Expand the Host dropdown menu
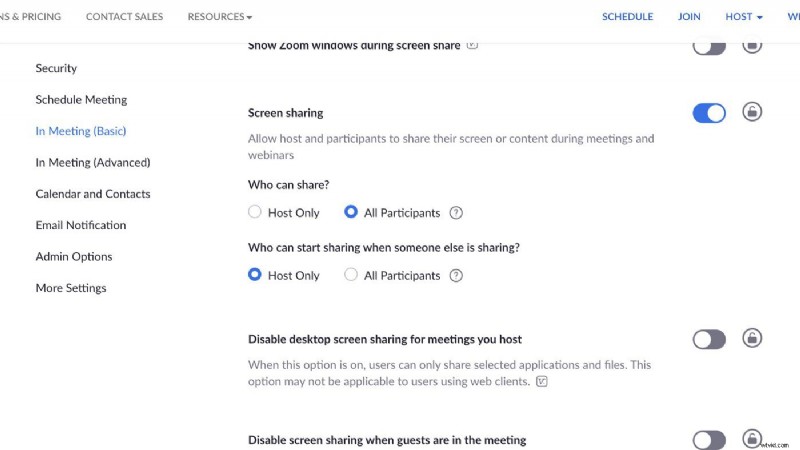 click(744, 17)
